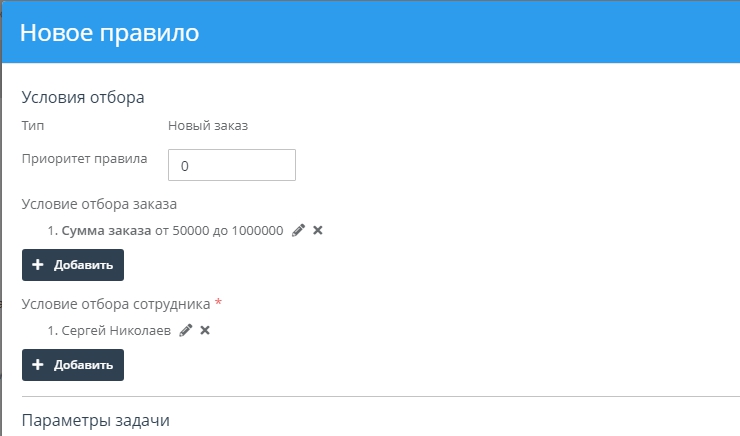Edit the Сумма заказа condition with pencil
Image resolution: width=740 pixels, height=436 pixels.
point(298,230)
